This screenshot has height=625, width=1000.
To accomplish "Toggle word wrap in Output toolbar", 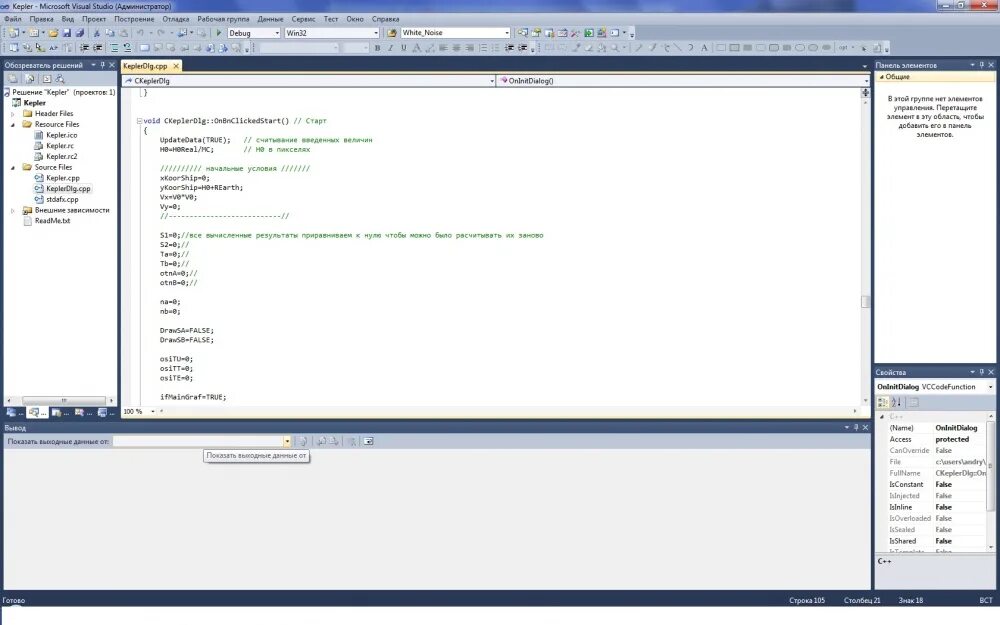I will tap(369, 441).
